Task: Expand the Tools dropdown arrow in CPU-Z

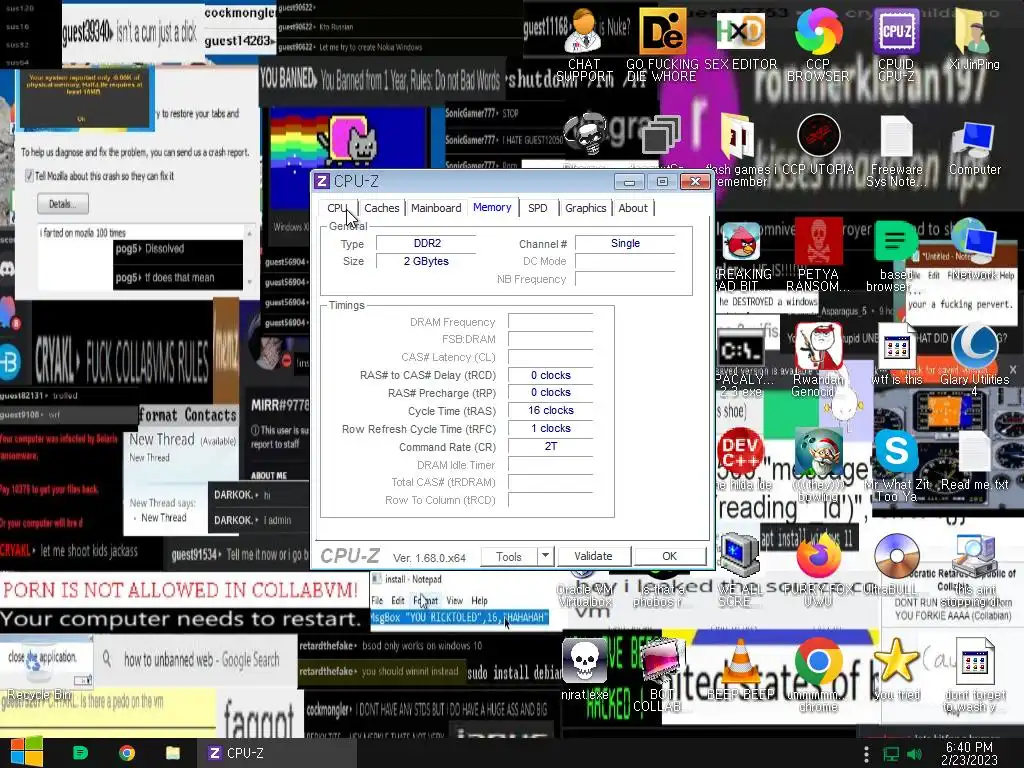Action: (x=545, y=556)
